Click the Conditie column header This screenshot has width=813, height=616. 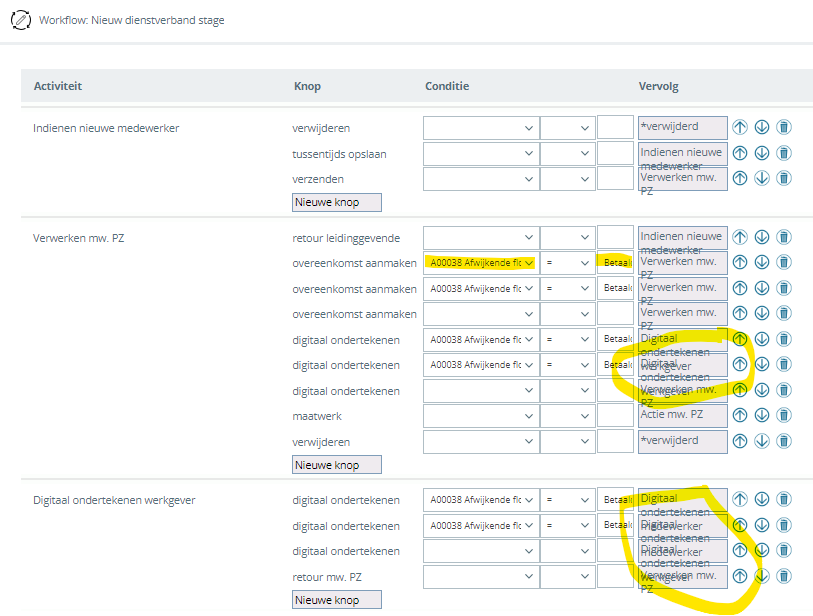point(447,86)
